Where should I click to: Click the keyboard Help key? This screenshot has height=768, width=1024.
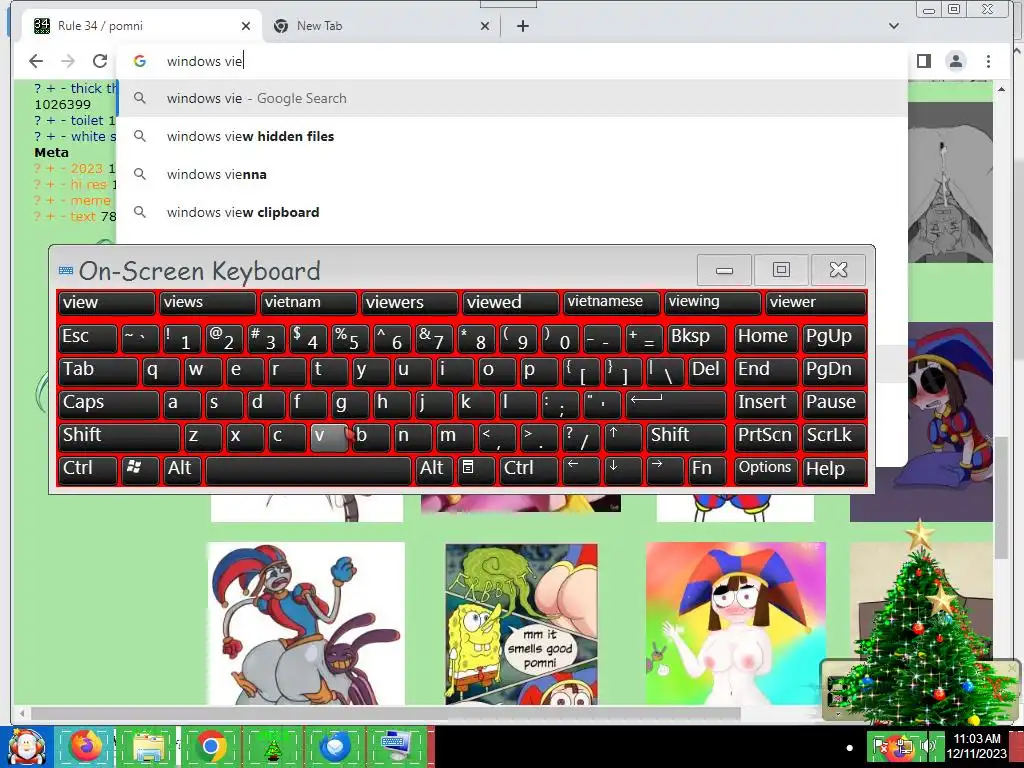pos(834,469)
